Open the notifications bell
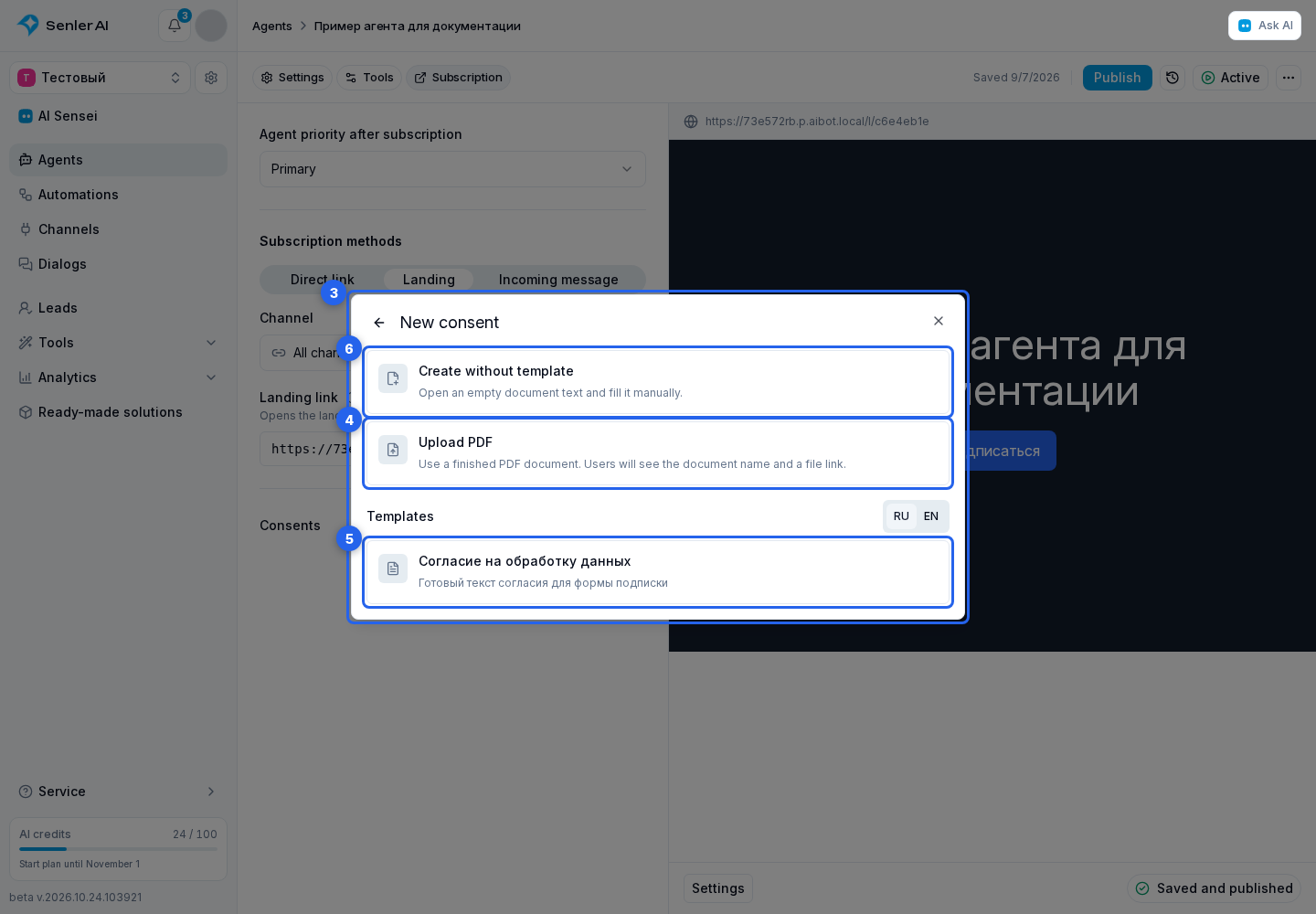The height and width of the screenshot is (914, 1316). 175,26
